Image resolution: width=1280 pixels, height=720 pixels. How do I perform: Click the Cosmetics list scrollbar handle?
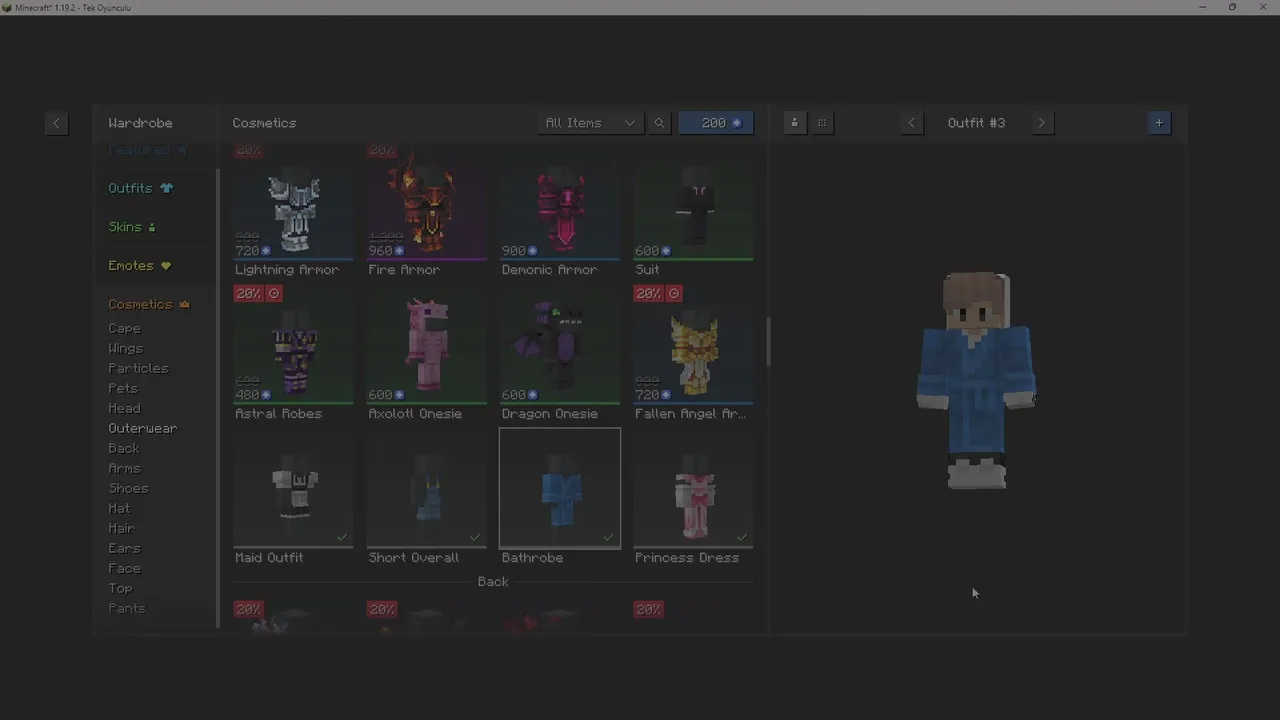(x=768, y=342)
